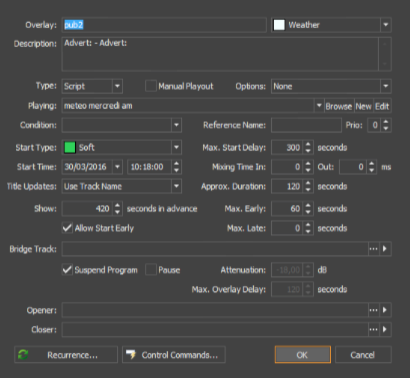410x378 pixels.
Task: Open the Start Type dropdown showing Soft
Action: pos(176,147)
